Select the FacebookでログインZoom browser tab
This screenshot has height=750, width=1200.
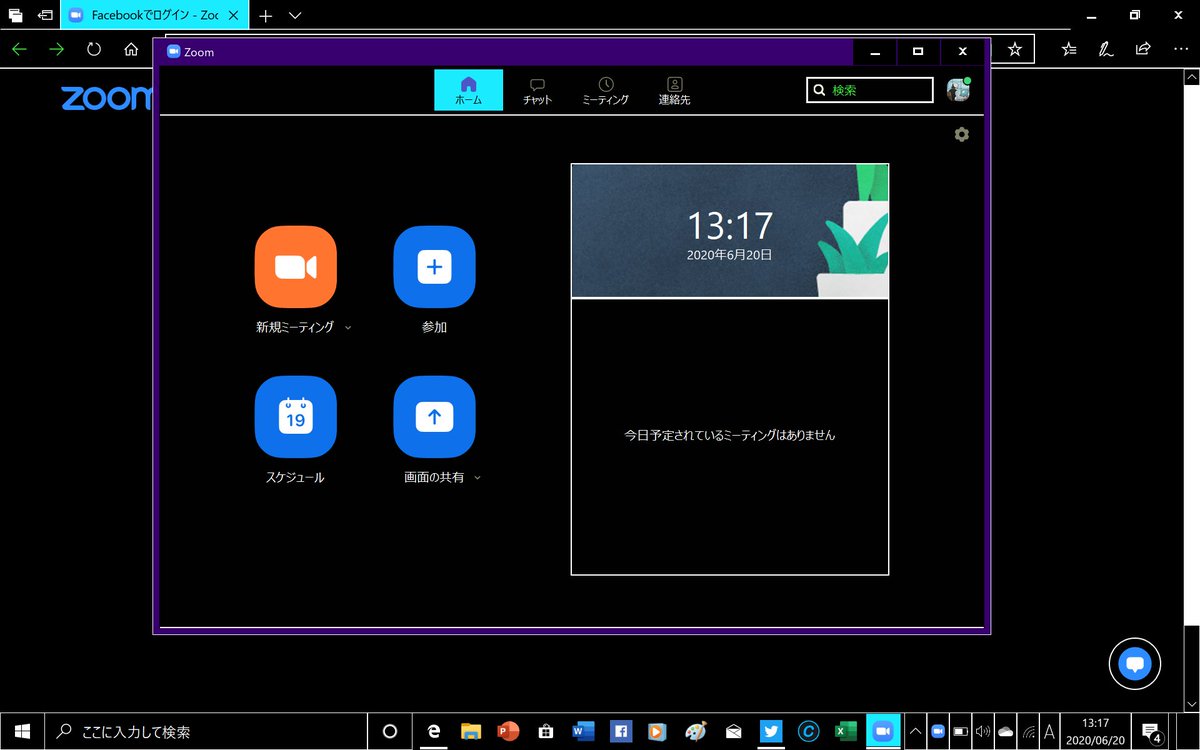(x=155, y=16)
